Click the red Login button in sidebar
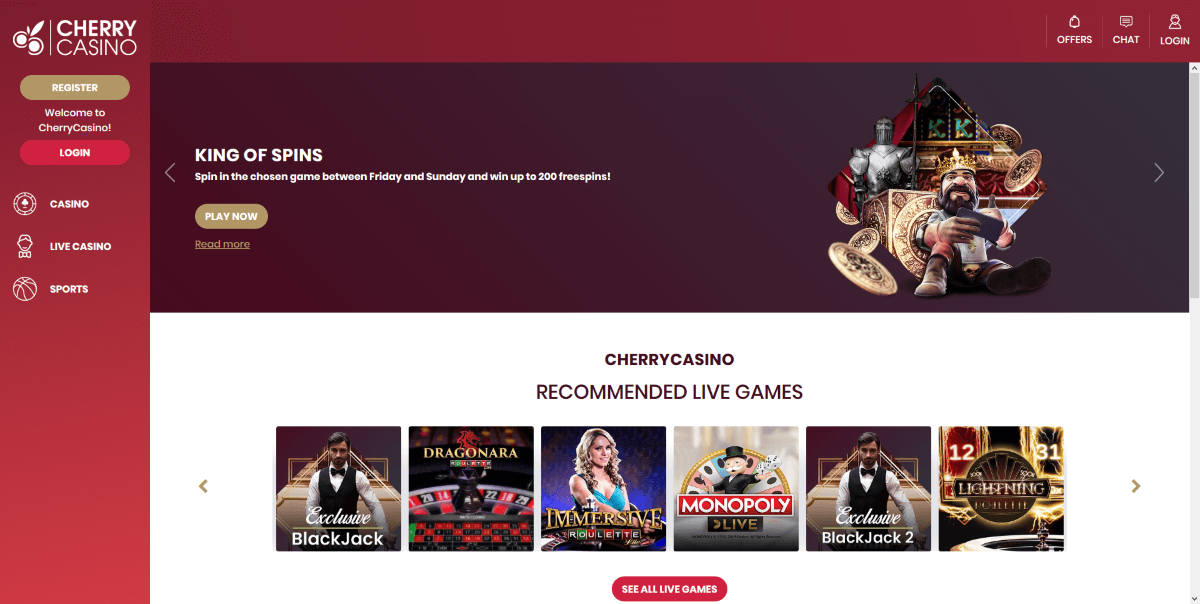Screen dimensions: 1200x604 point(75,153)
